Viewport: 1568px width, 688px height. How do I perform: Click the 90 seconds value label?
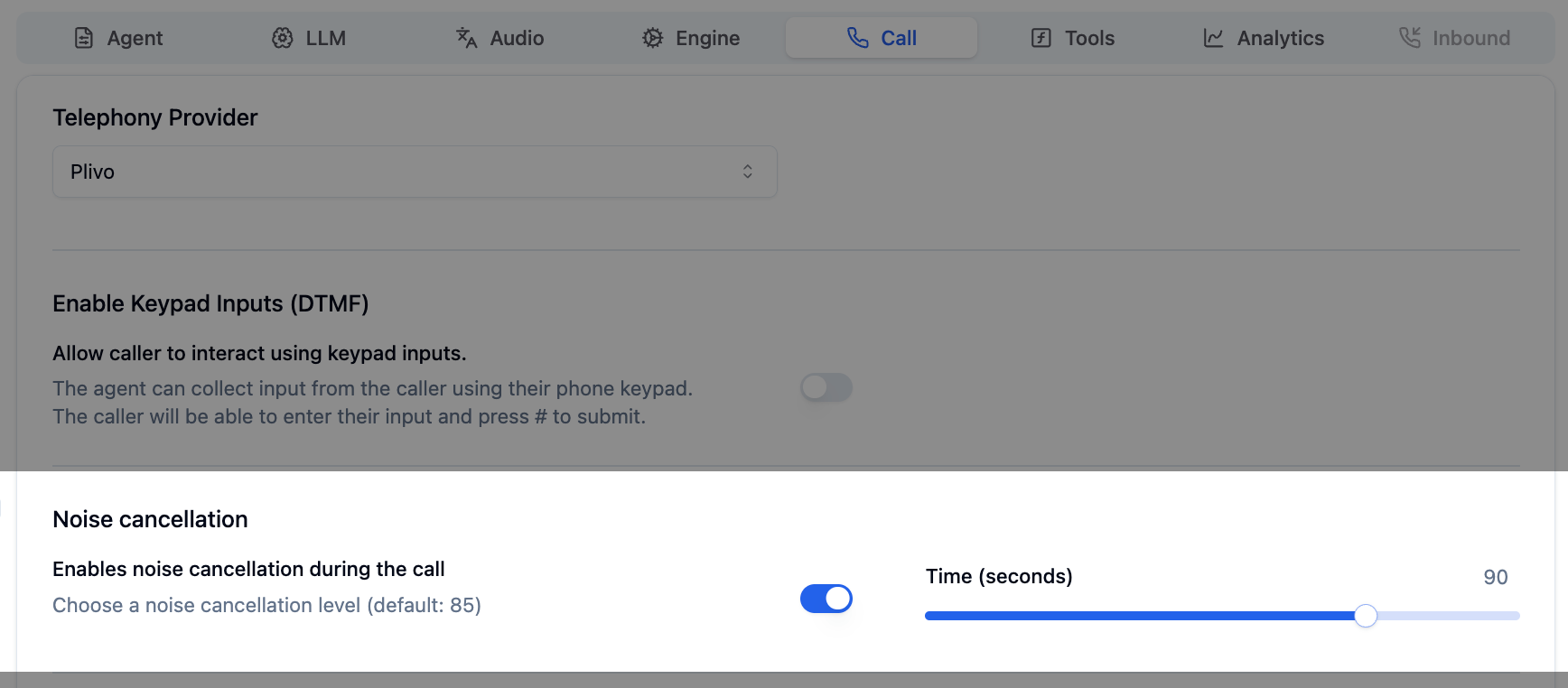[1496, 577]
